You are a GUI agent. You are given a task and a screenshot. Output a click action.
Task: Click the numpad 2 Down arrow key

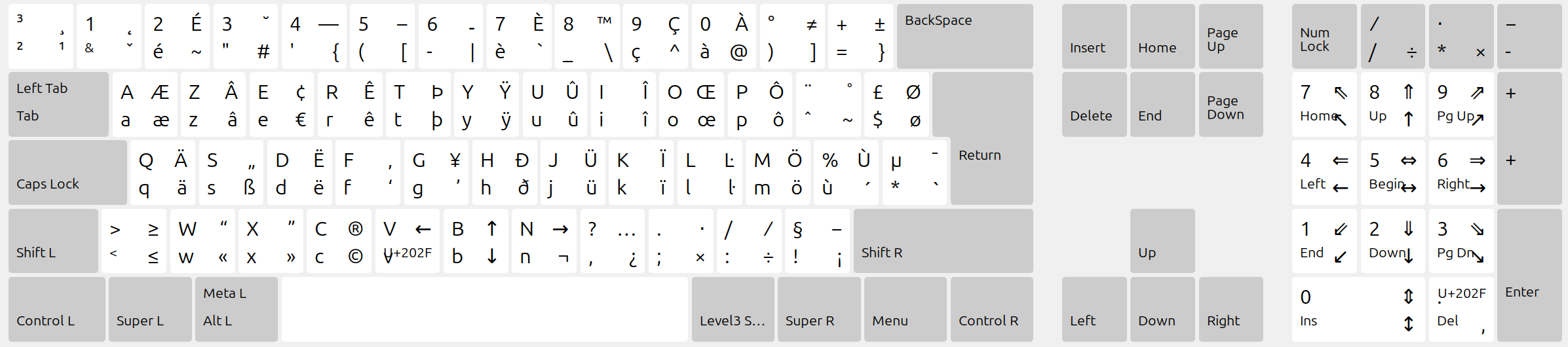[x=1392, y=241]
